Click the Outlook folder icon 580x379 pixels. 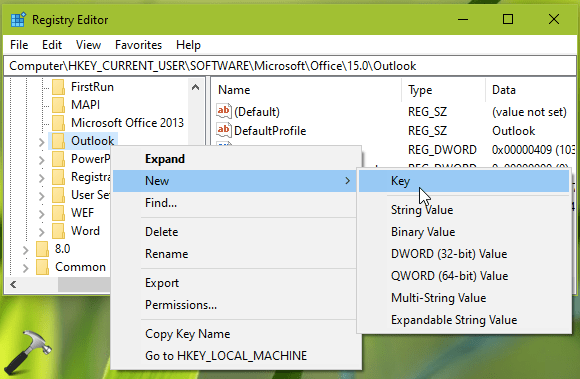(58, 141)
